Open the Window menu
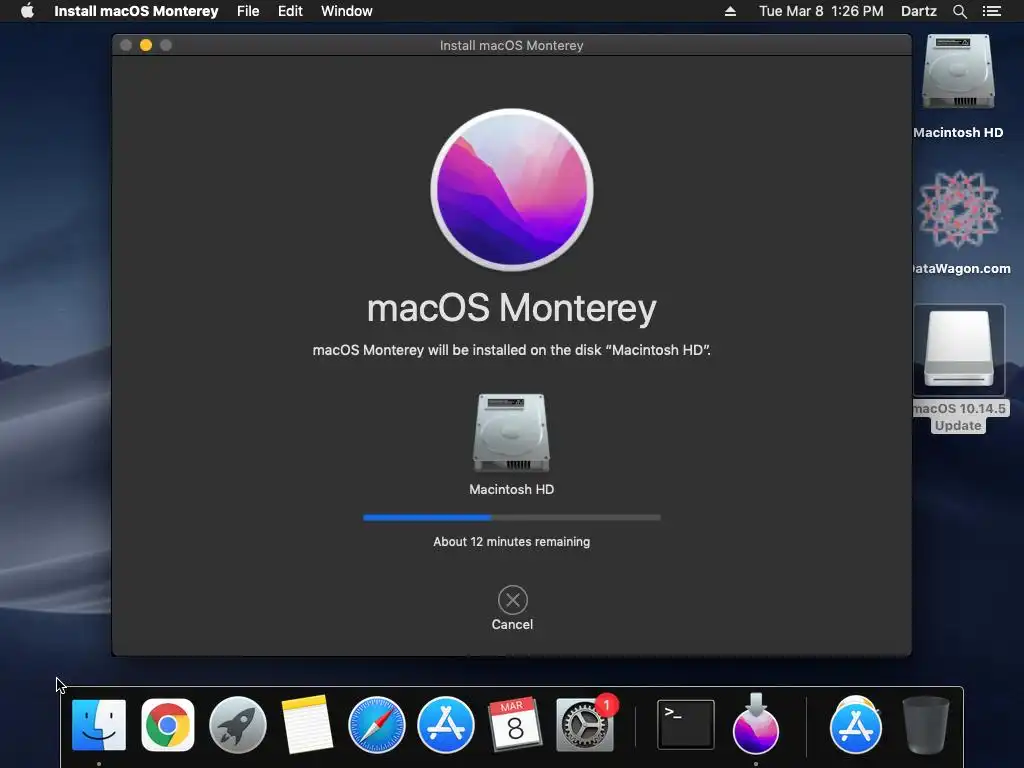The height and width of the screenshot is (768, 1024). pos(346,11)
